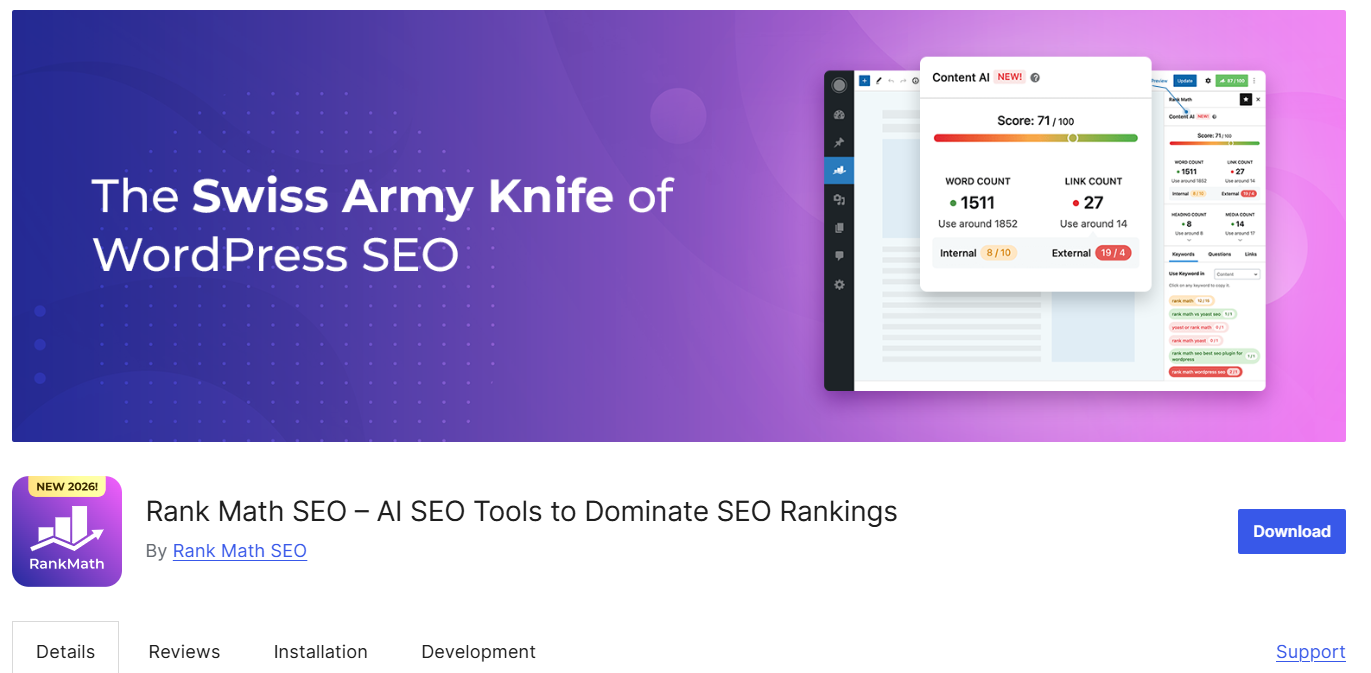Click the Download button
The image size is (1371, 673).
pos(1291,531)
